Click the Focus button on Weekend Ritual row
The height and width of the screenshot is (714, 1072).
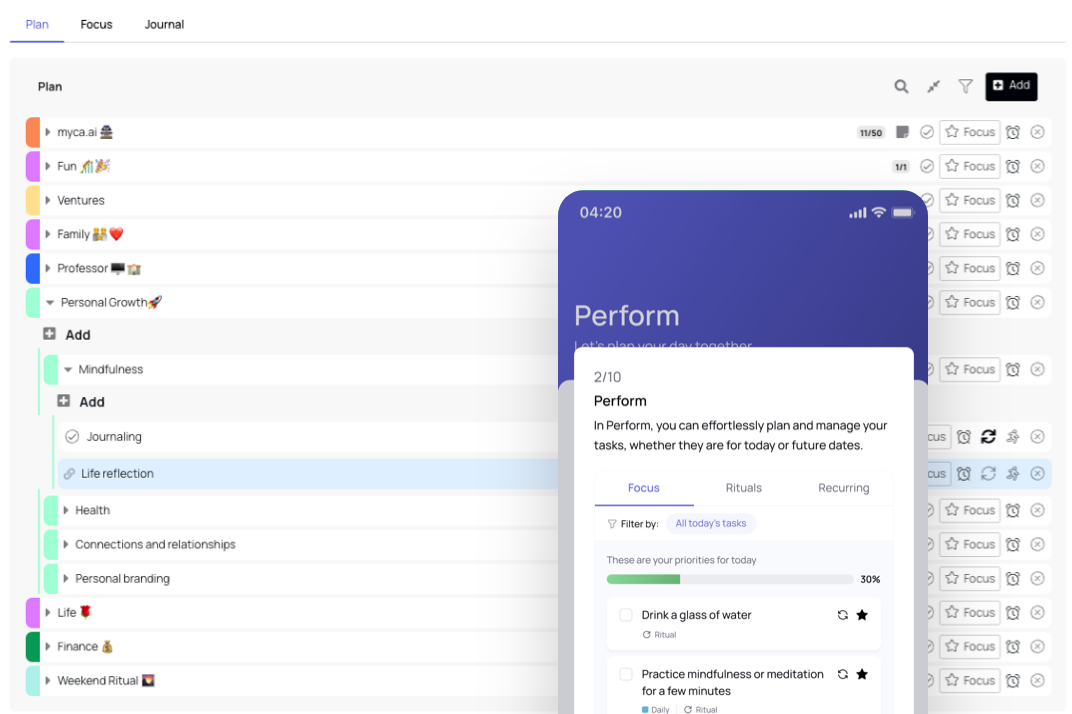[x=970, y=680]
